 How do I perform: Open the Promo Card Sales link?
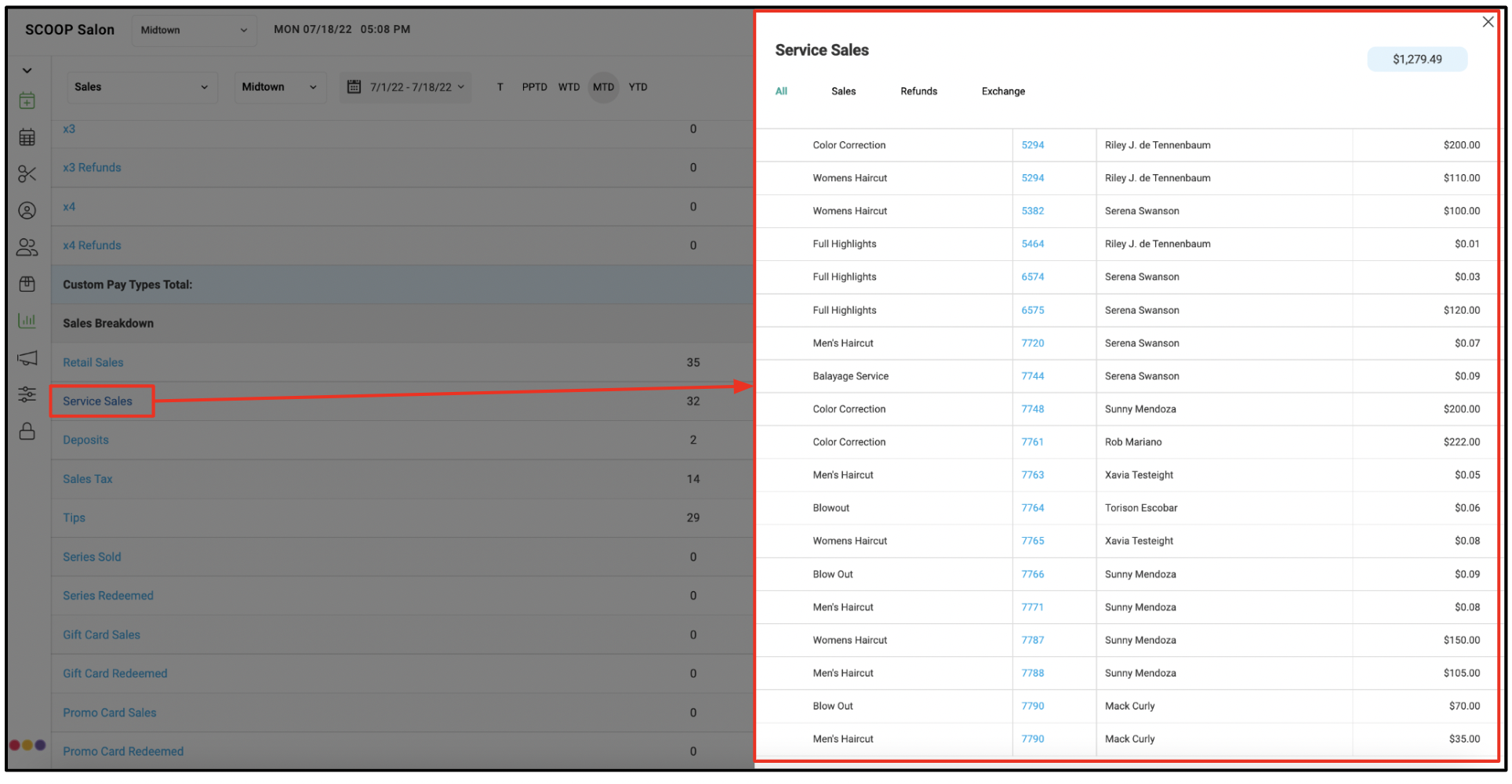click(110, 713)
